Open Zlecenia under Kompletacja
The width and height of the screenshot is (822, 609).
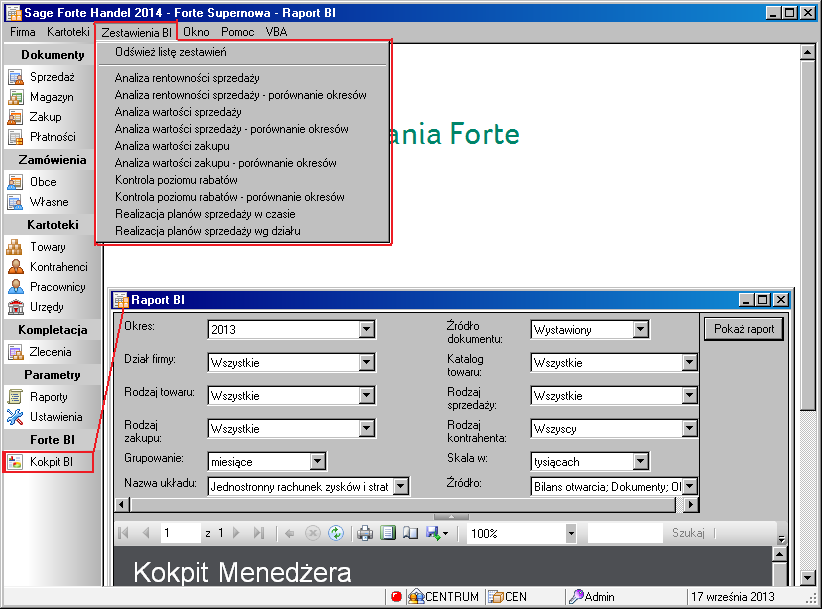tap(42, 352)
